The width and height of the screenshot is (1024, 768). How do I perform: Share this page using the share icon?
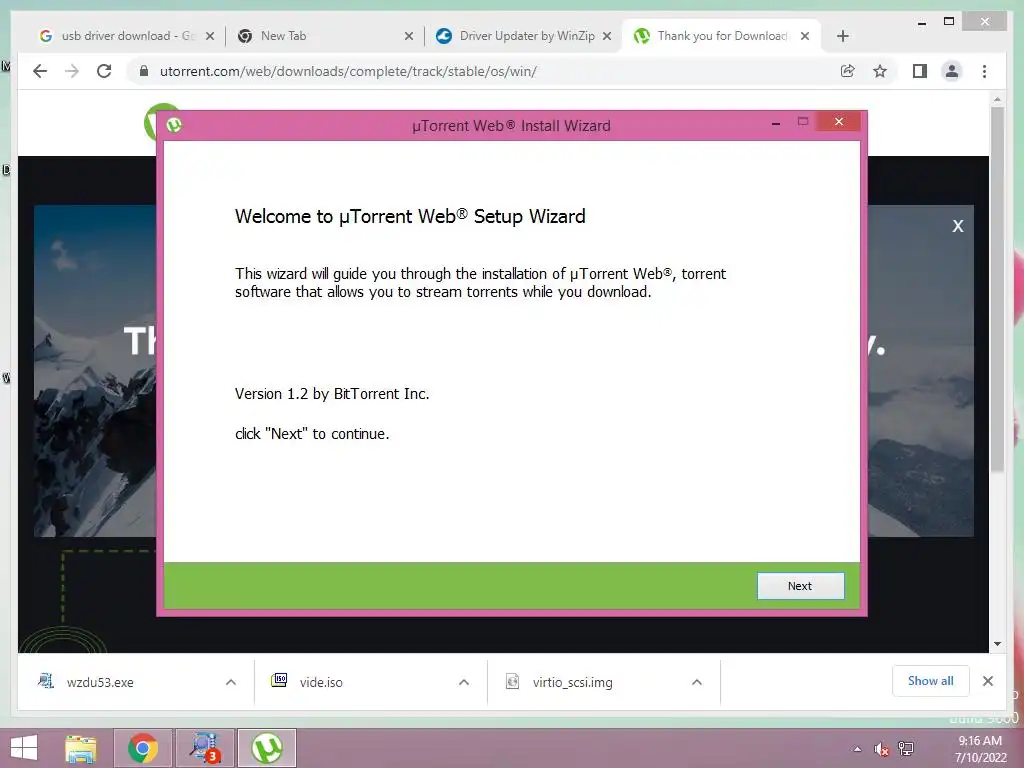tap(848, 71)
